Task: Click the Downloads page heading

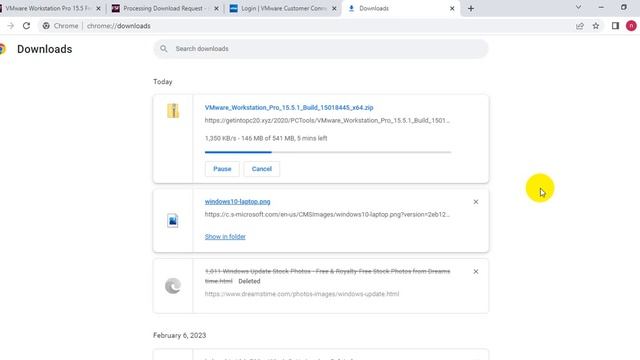Action: pyautogui.click(x=44, y=49)
